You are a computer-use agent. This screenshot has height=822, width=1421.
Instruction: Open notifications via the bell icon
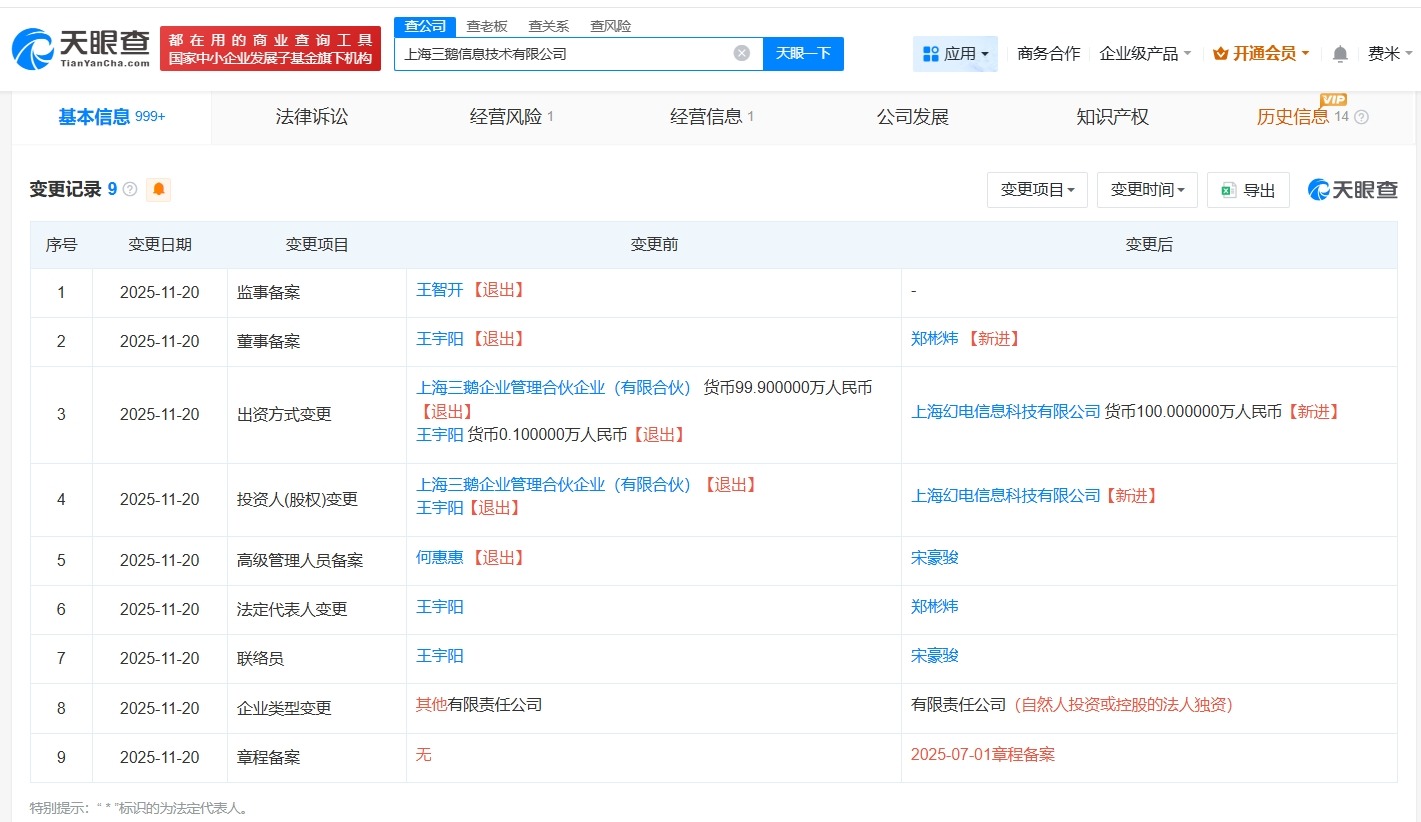pyautogui.click(x=1339, y=54)
